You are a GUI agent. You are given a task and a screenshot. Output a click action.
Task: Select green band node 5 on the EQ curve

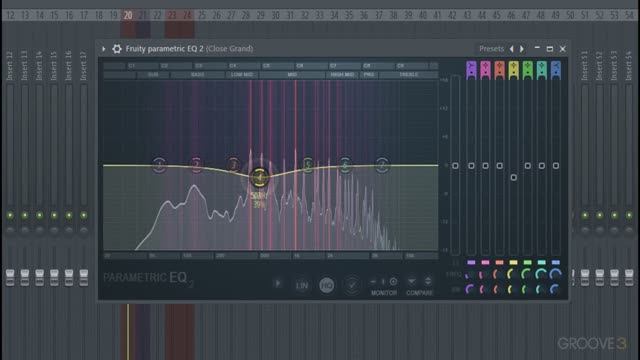click(307, 165)
